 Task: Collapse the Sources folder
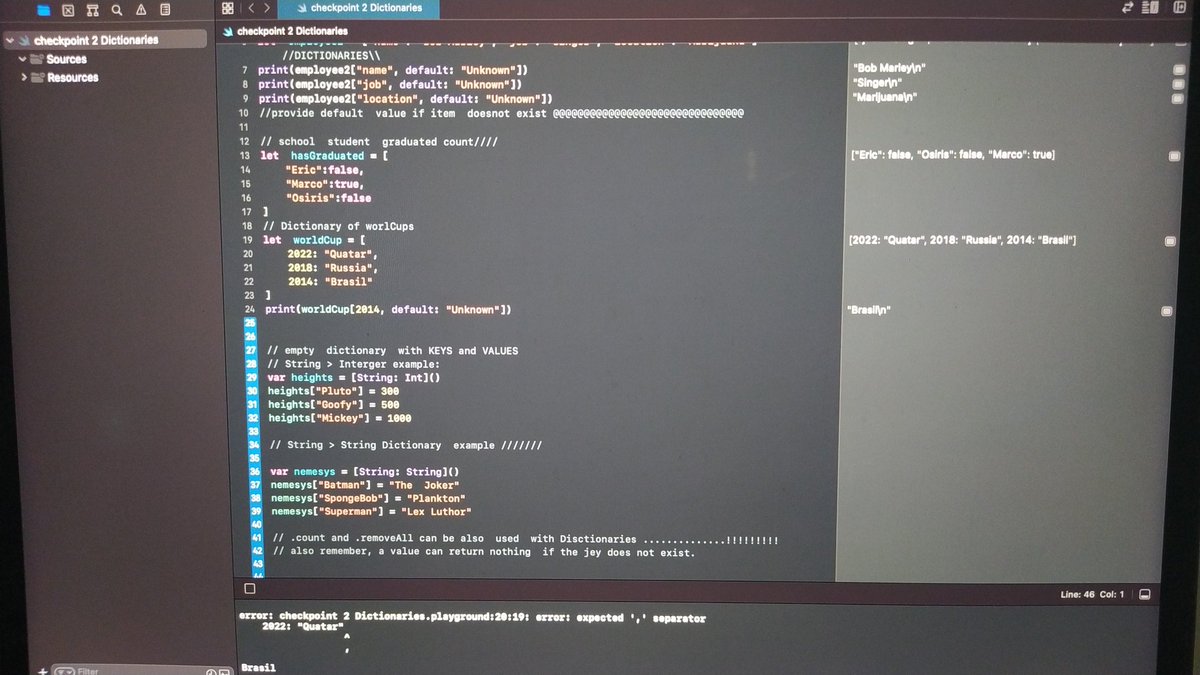pyautogui.click(x=23, y=59)
